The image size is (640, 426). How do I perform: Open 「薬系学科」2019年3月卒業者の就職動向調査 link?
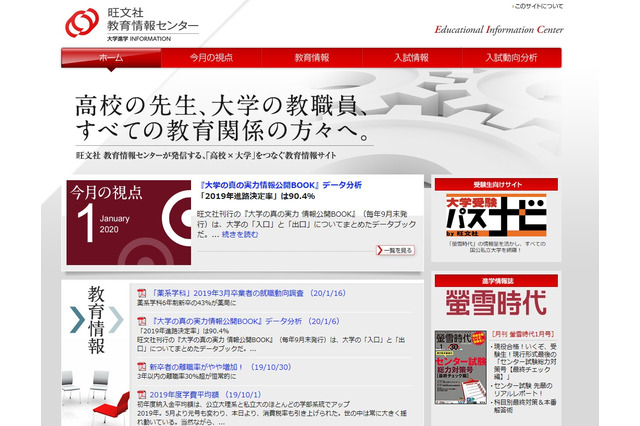(248, 293)
